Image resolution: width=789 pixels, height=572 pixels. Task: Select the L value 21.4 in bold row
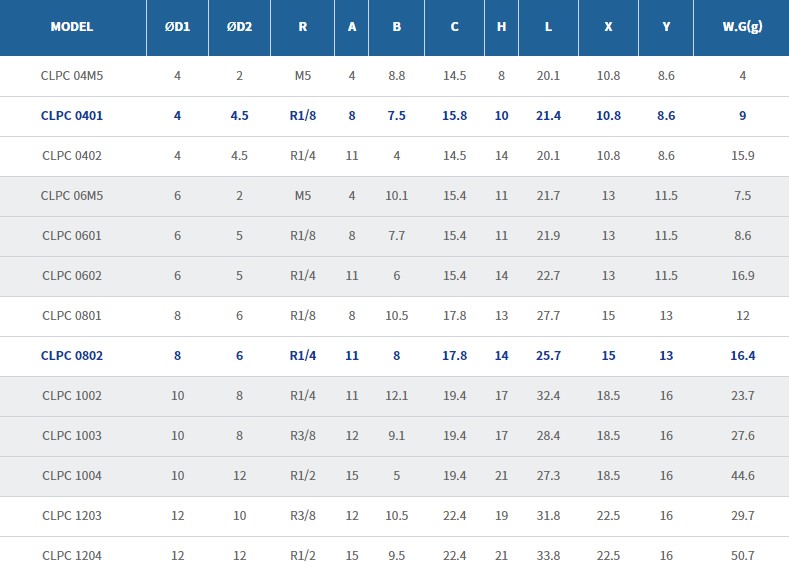(548, 116)
